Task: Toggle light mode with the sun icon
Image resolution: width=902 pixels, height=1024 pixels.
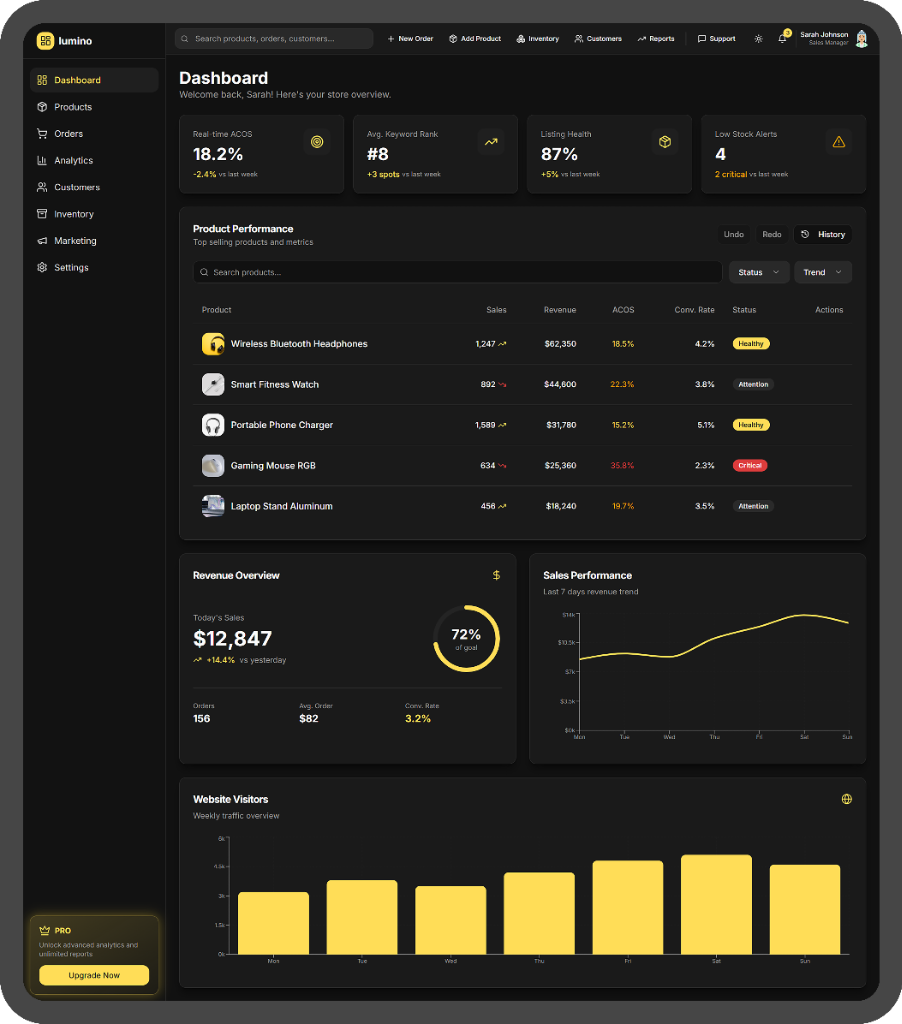Action: pyautogui.click(x=758, y=38)
